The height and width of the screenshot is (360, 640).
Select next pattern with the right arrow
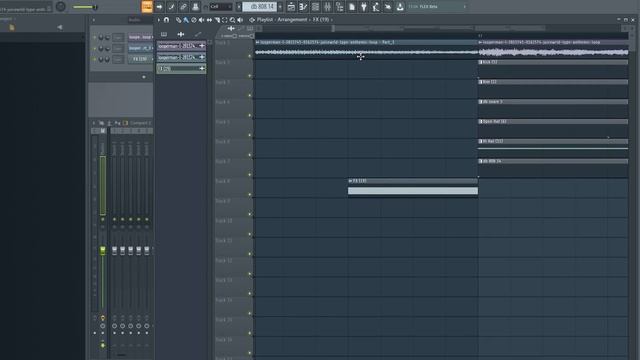click(x=280, y=7)
